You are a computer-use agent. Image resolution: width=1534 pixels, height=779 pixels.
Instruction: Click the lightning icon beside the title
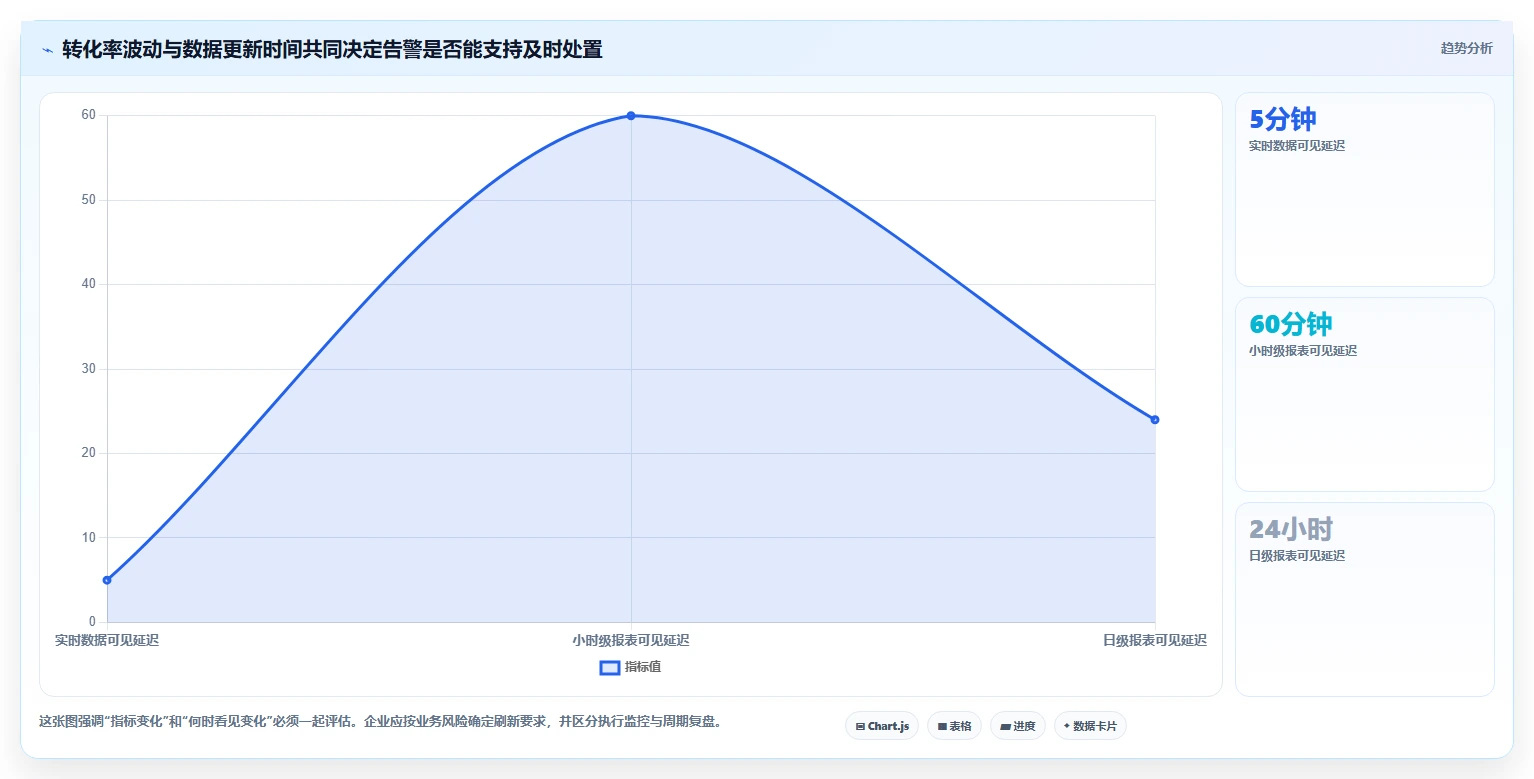[47, 50]
